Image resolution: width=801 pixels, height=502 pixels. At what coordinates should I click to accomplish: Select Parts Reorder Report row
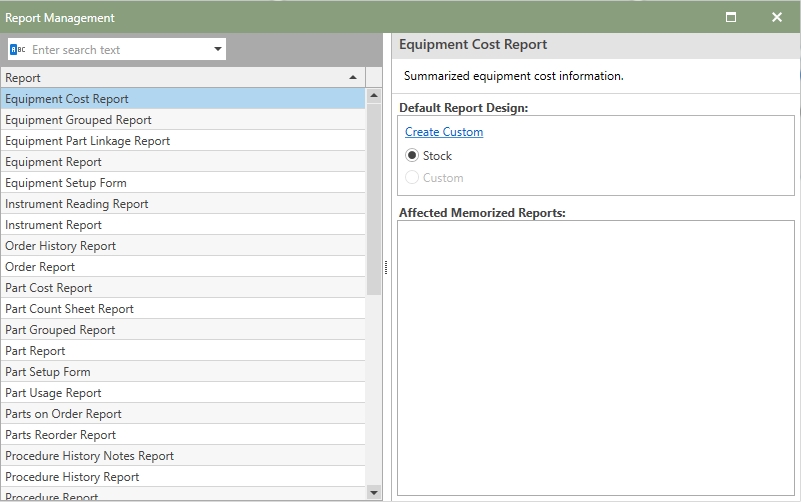click(x=61, y=435)
